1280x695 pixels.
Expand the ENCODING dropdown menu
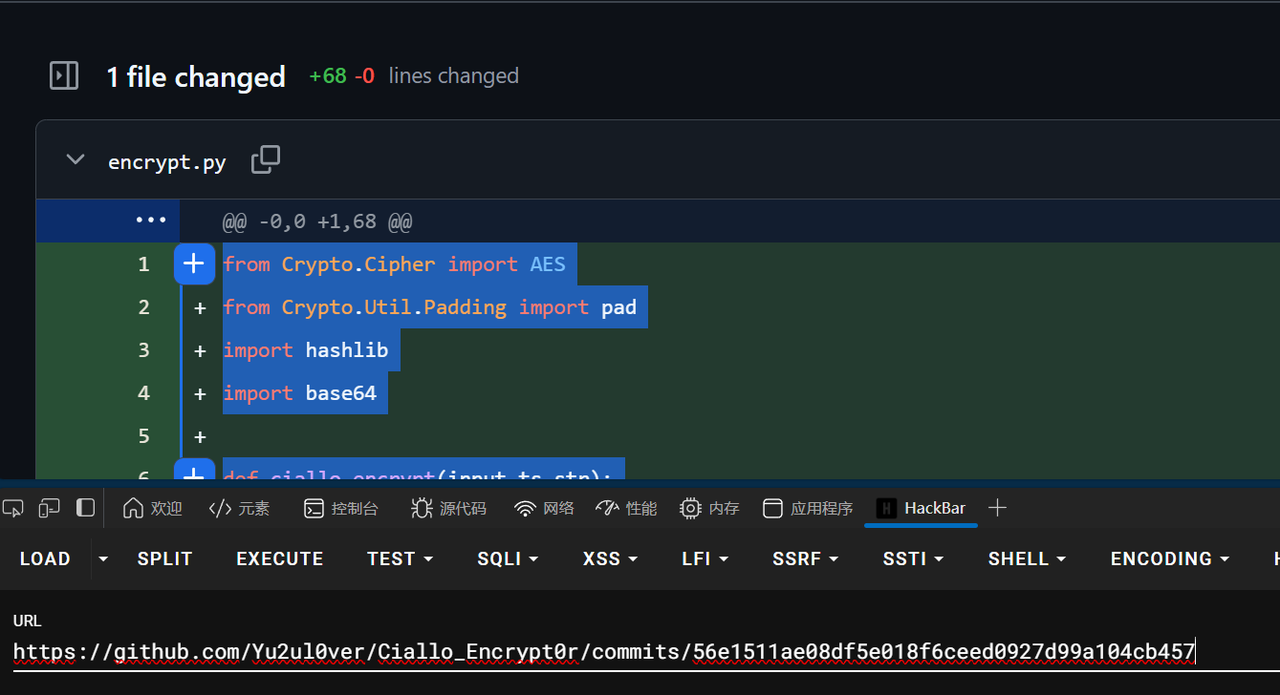tap(1169, 559)
